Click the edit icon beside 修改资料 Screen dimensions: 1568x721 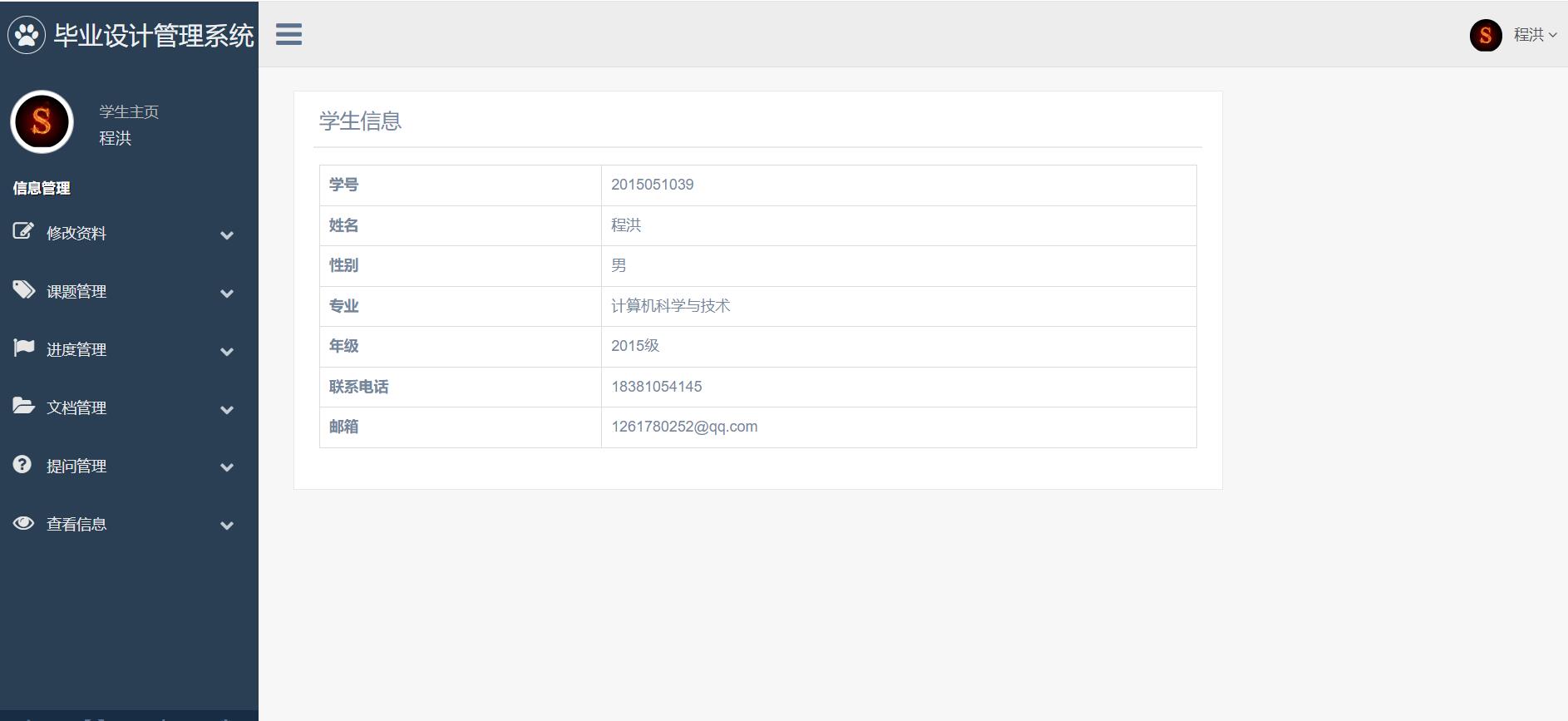pyautogui.click(x=23, y=231)
